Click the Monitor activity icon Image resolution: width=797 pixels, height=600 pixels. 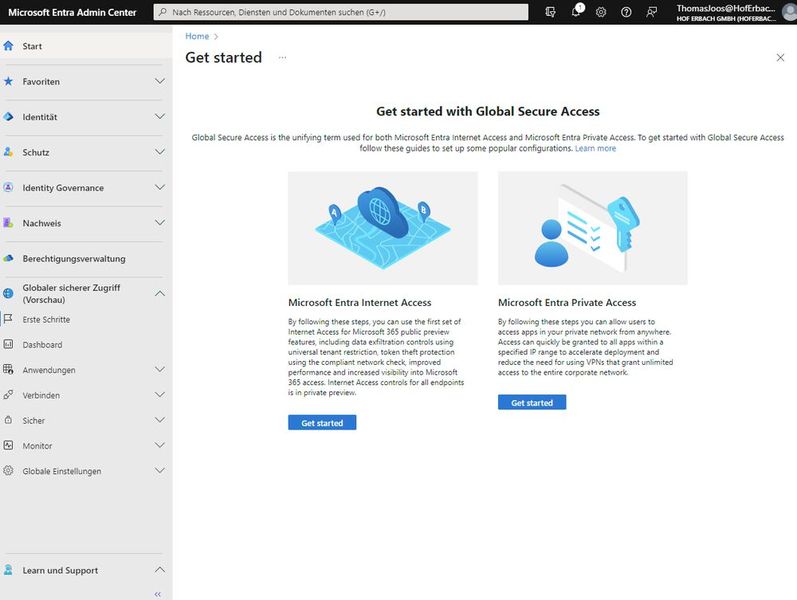pyautogui.click(x=8, y=445)
